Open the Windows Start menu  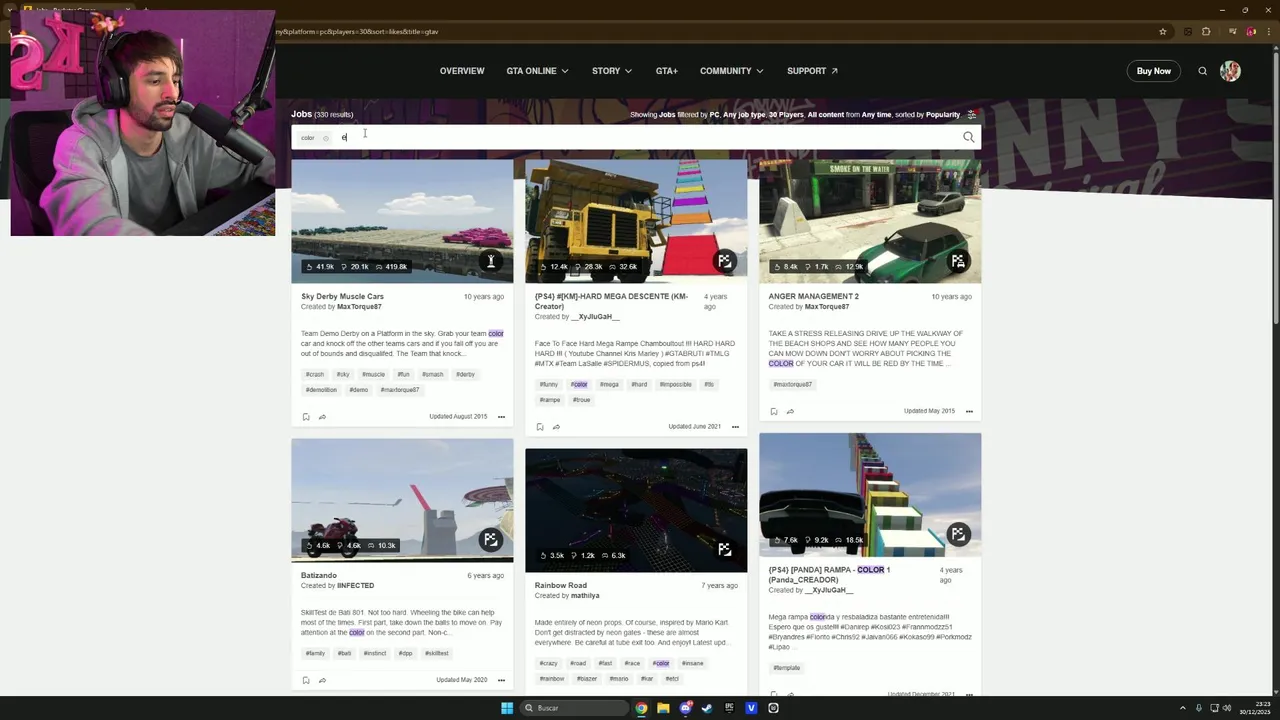click(507, 708)
